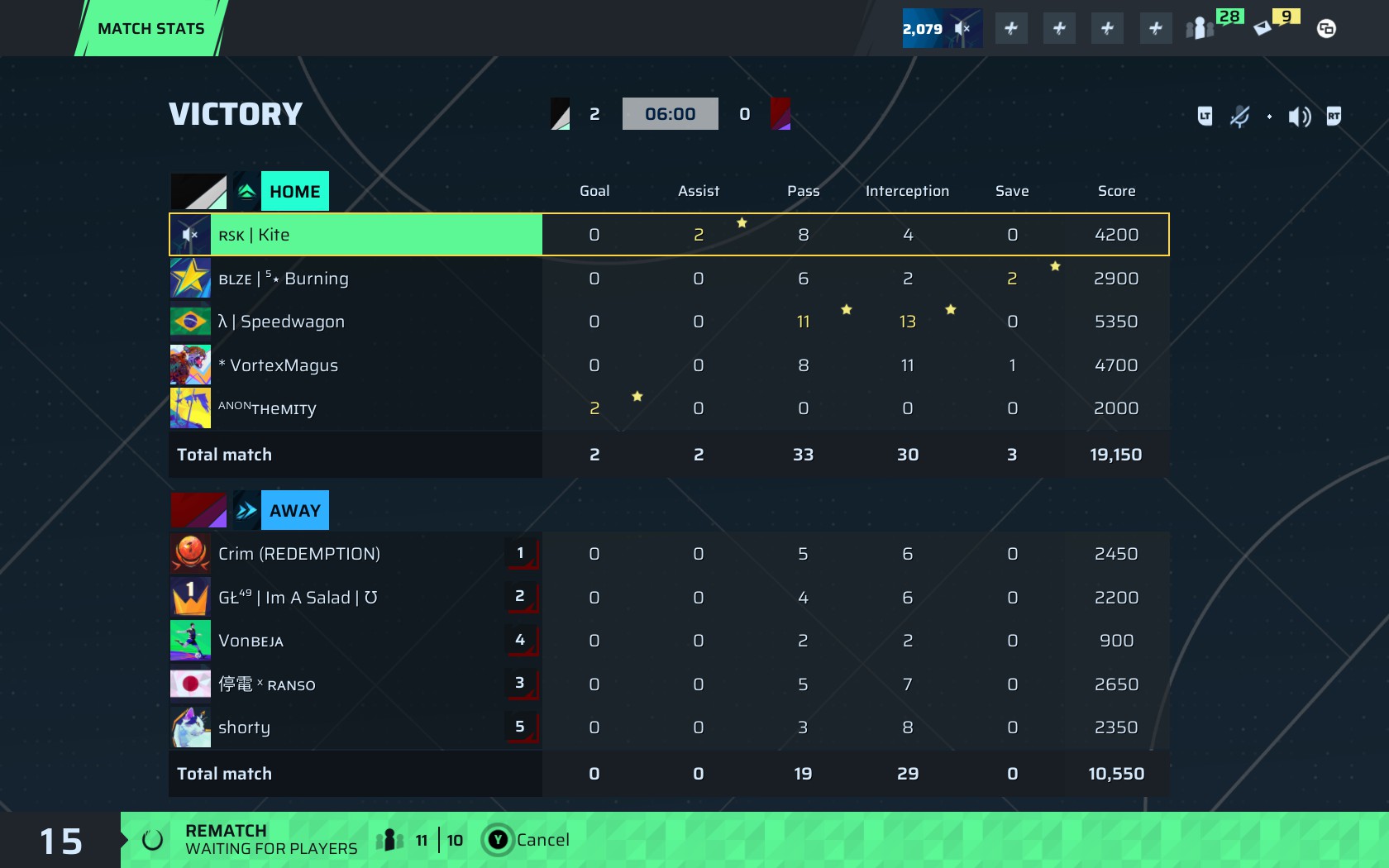Screen dimensions: 1389x868
Task: Click the LT trigger icon
Action: [1205, 117]
